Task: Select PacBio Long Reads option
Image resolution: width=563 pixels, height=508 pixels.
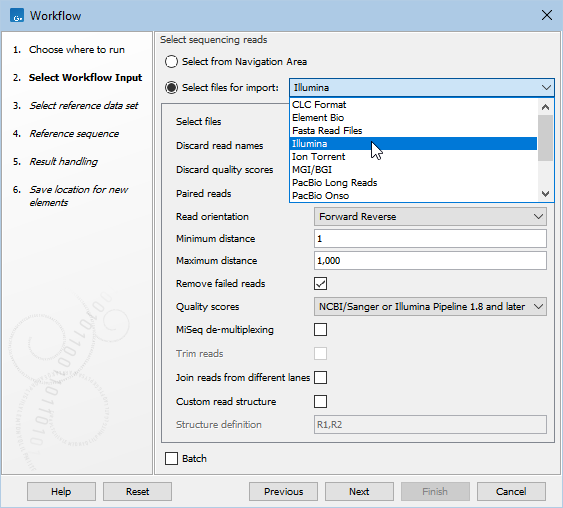Action: tap(413, 182)
